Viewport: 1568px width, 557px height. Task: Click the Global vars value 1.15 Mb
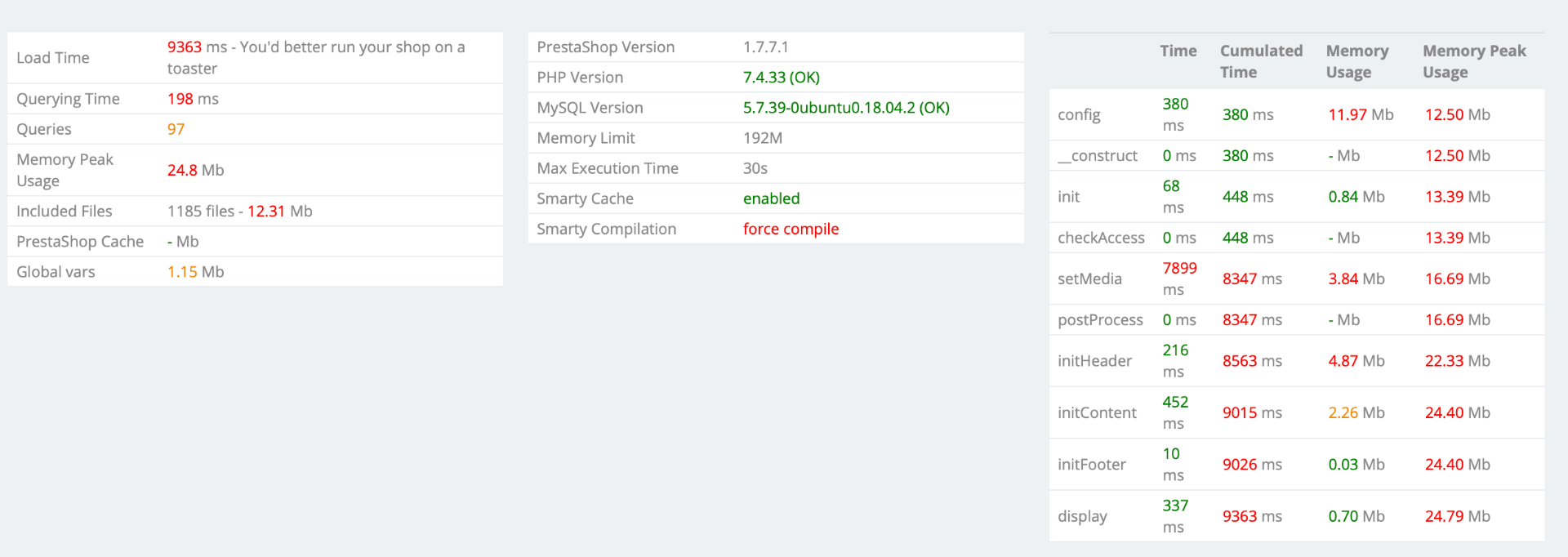point(195,271)
